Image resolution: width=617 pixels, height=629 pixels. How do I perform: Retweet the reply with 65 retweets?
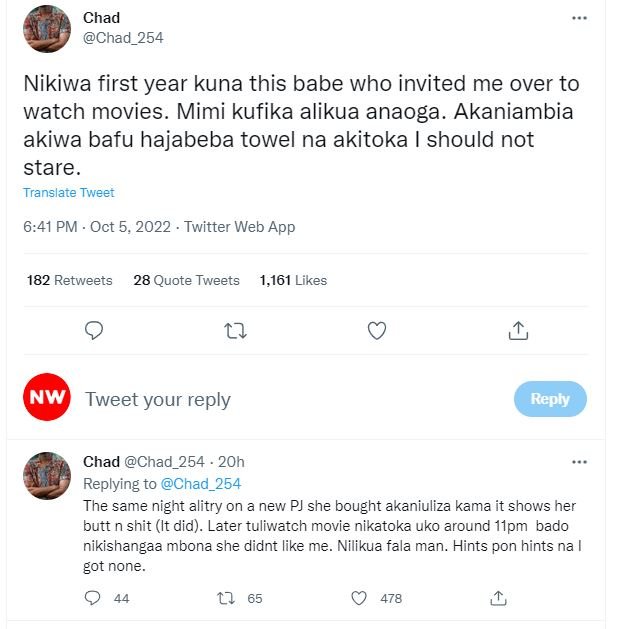(x=226, y=598)
